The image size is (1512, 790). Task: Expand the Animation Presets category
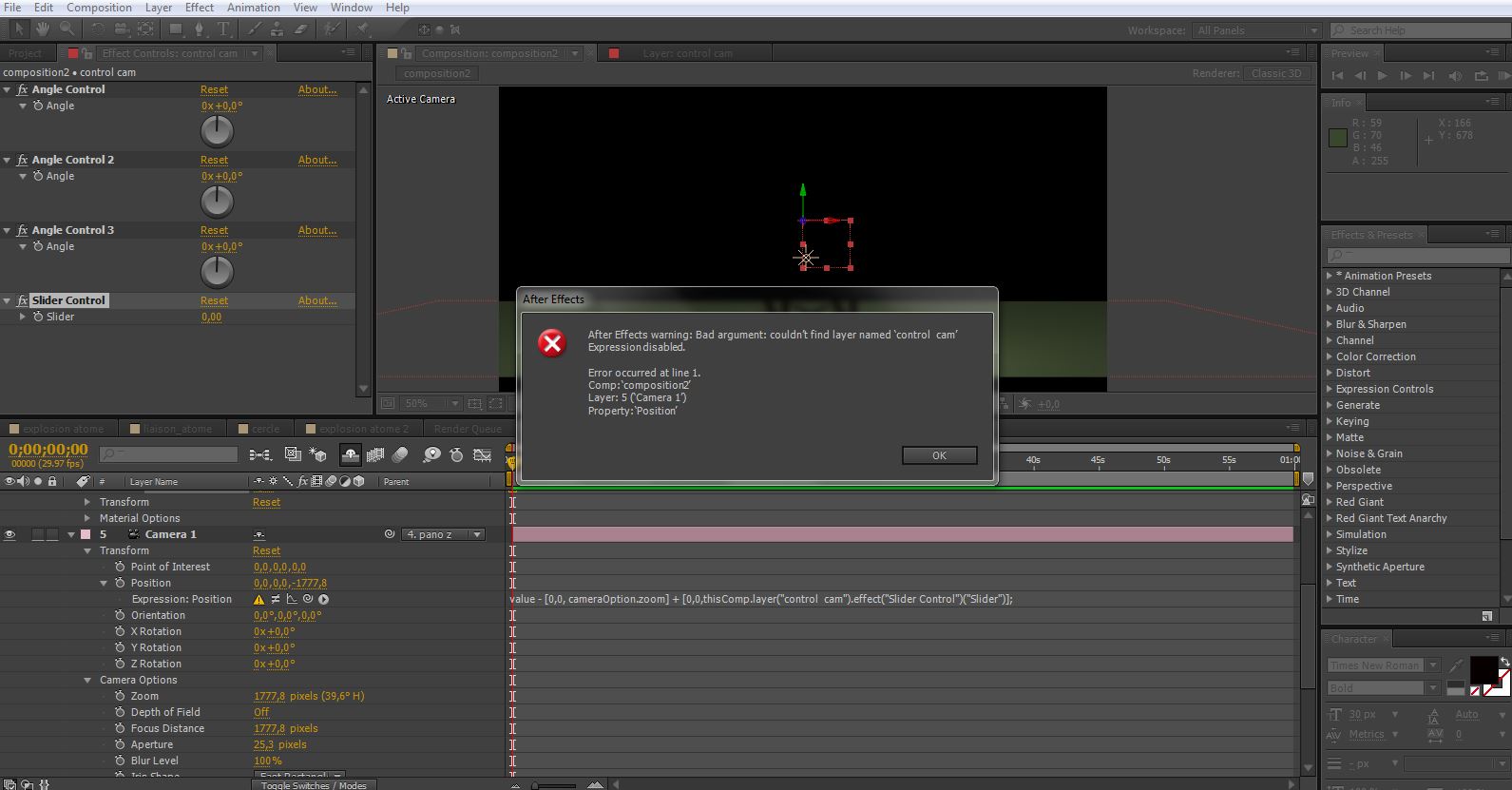(1330, 276)
